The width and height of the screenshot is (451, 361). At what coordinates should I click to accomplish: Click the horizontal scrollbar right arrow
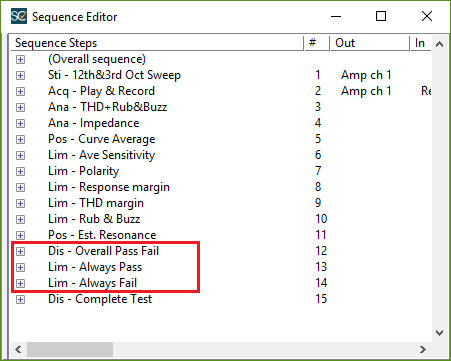[423, 349]
